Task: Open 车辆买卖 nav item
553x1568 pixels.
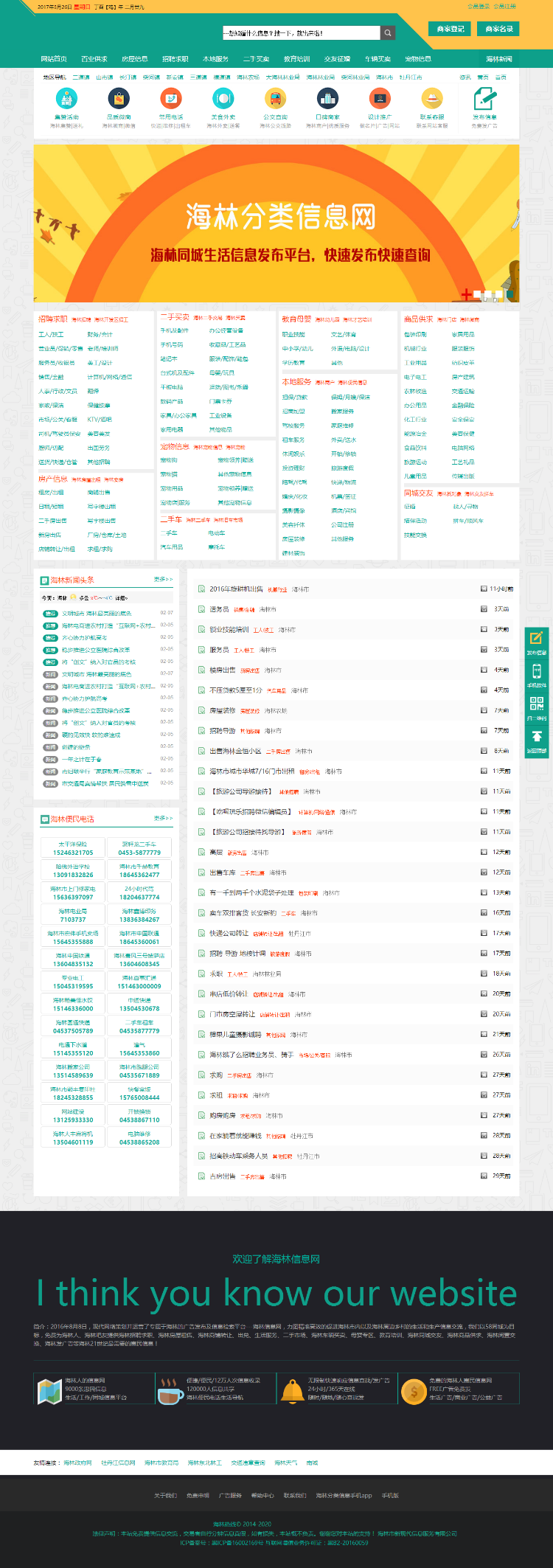Action: 378,59
